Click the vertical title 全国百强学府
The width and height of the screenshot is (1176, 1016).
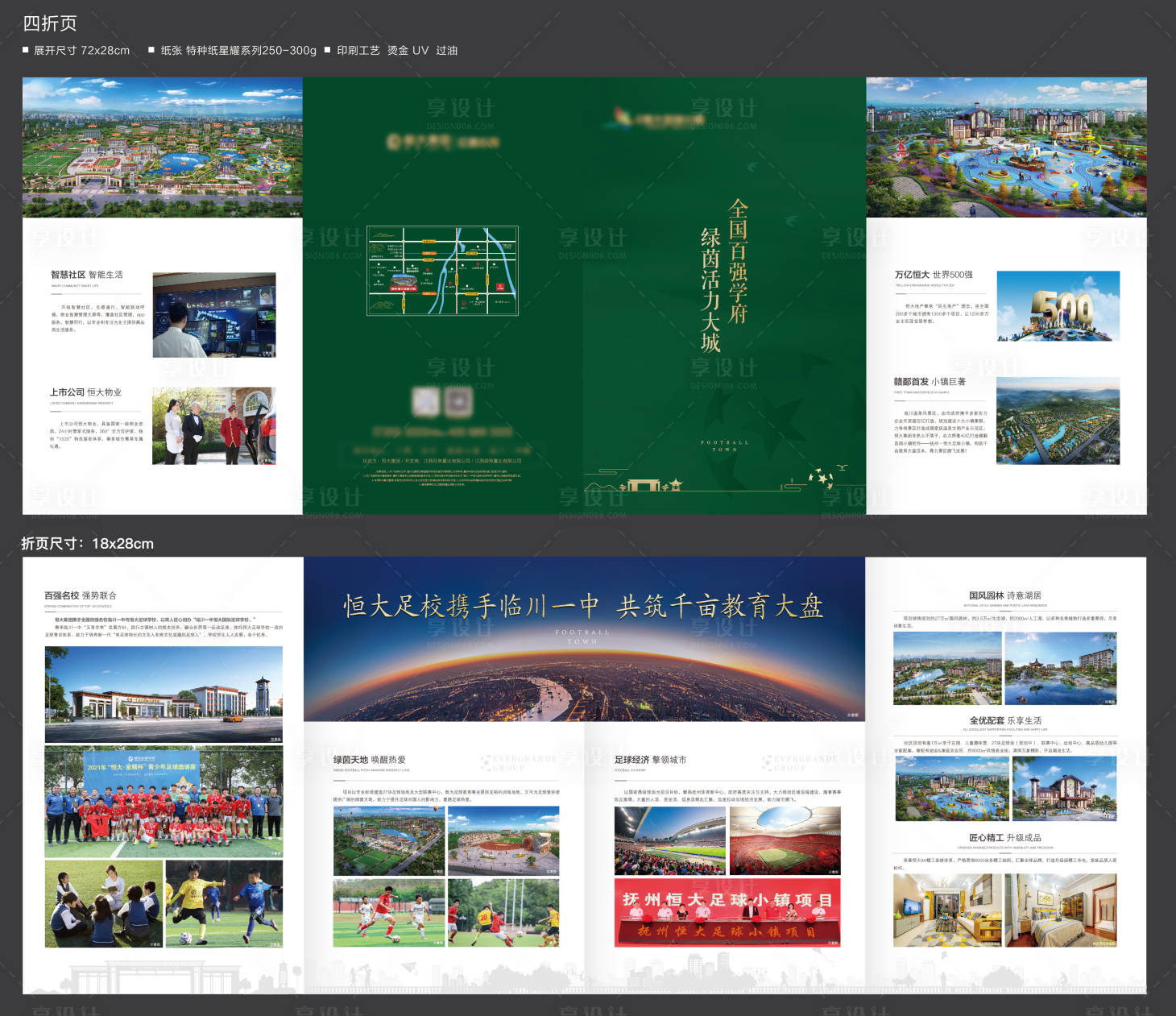coord(738,262)
